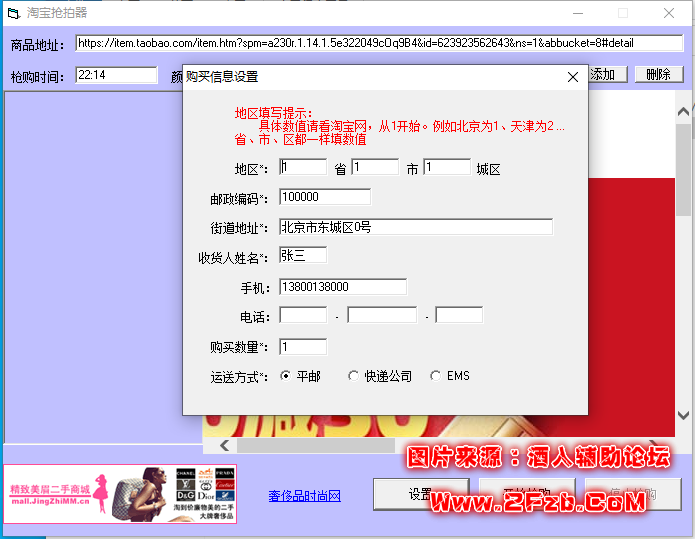Click the vertical scrollbar down arrow

(683, 415)
